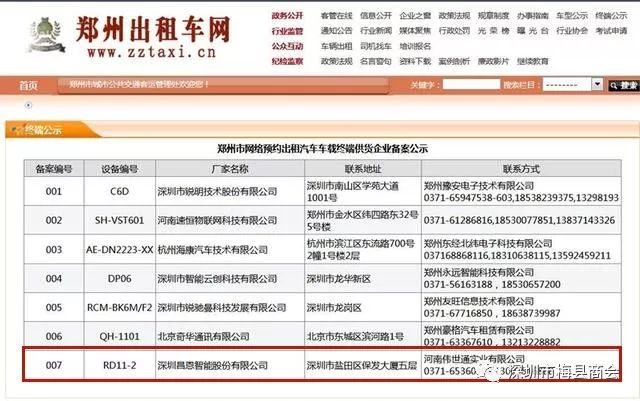Open the 司机找车 link

coord(376,46)
